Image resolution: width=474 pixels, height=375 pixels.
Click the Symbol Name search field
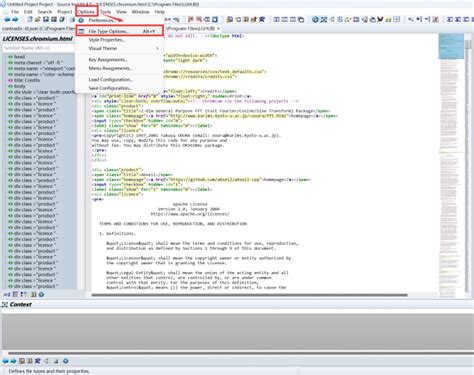pos(38,48)
